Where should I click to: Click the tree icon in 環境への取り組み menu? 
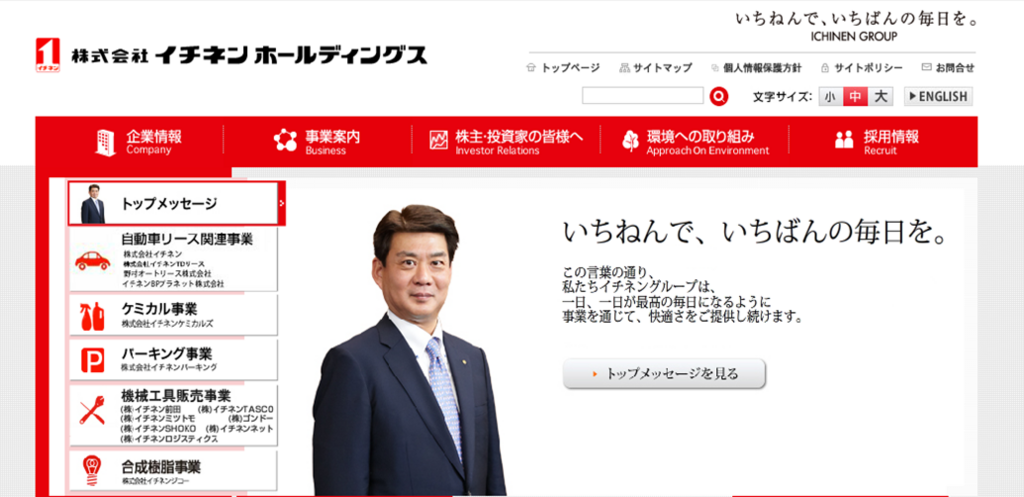[630, 141]
